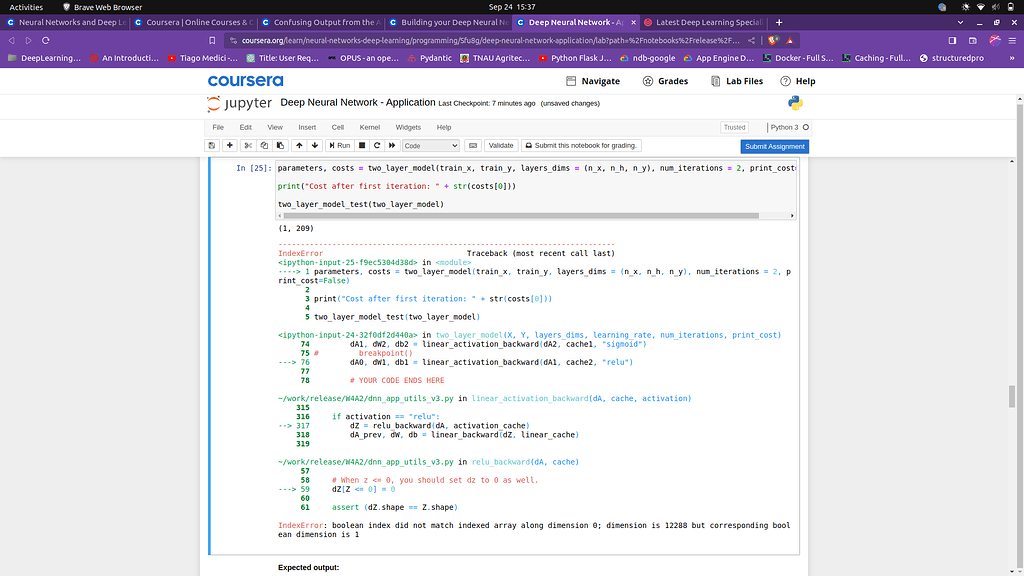Paste cell using the paste icon
Image resolution: width=1024 pixels, height=576 pixels.
pyautogui.click(x=278, y=146)
